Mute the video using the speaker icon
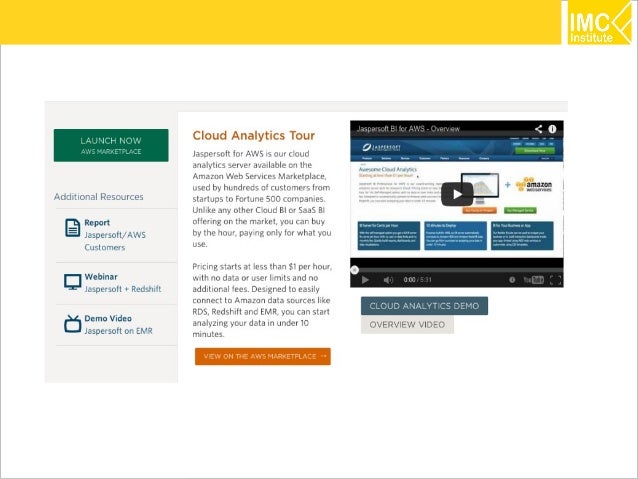 tap(388, 280)
